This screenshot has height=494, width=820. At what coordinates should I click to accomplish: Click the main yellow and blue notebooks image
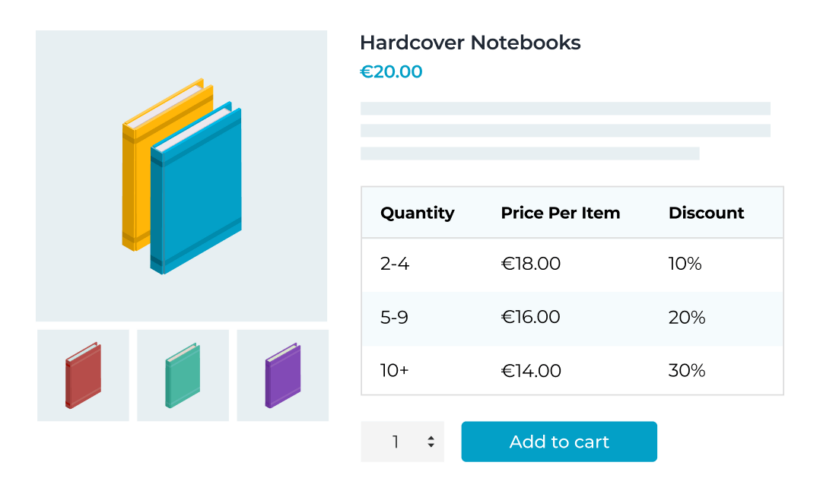click(x=181, y=176)
